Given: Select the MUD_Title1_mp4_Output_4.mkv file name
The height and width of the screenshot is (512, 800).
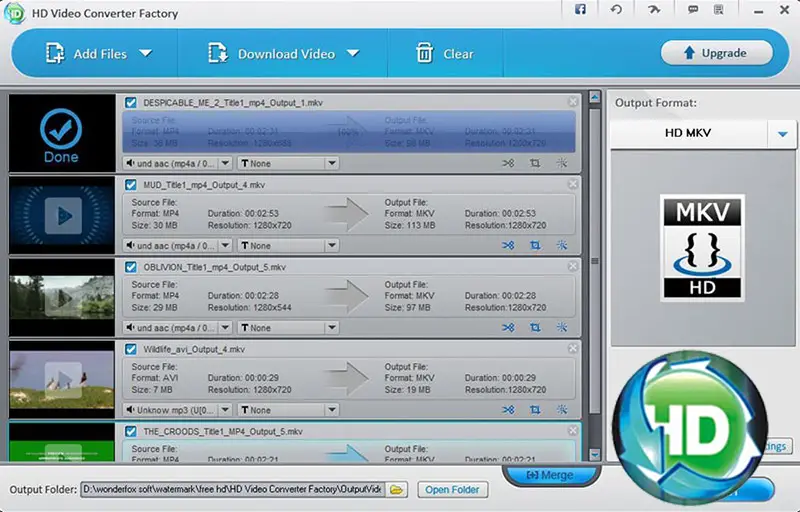Looking at the screenshot, I should pos(204,185).
